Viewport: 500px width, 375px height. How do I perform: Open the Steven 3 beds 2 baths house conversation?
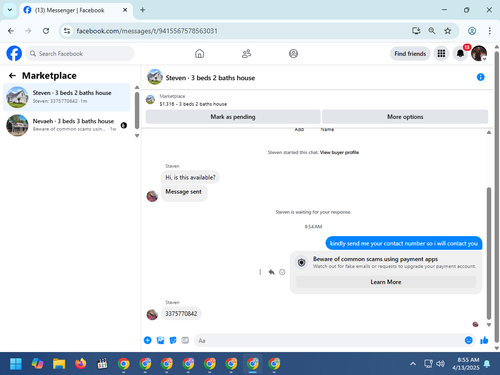[x=67, y=97]
